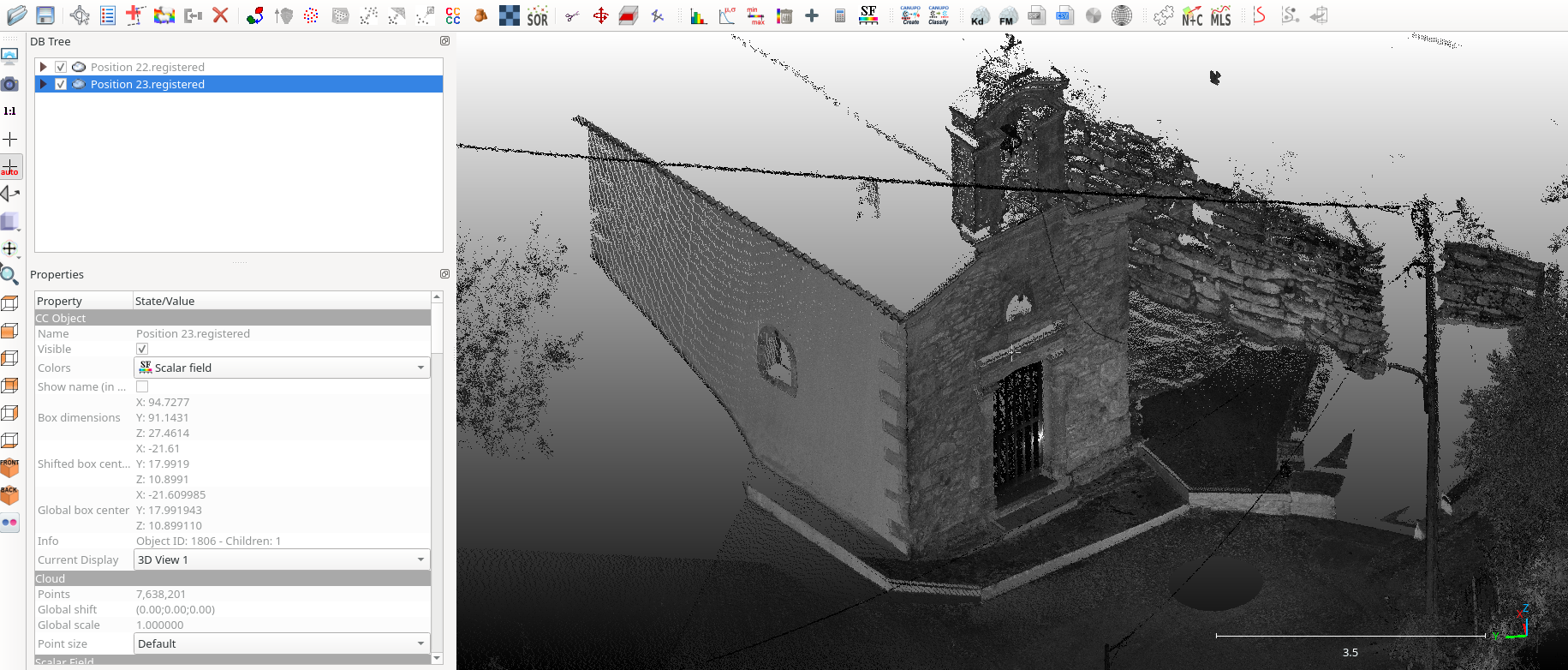Launch the SOR noise filter
Viewport: 1568px width, 670px height.
tap(537, 15)
